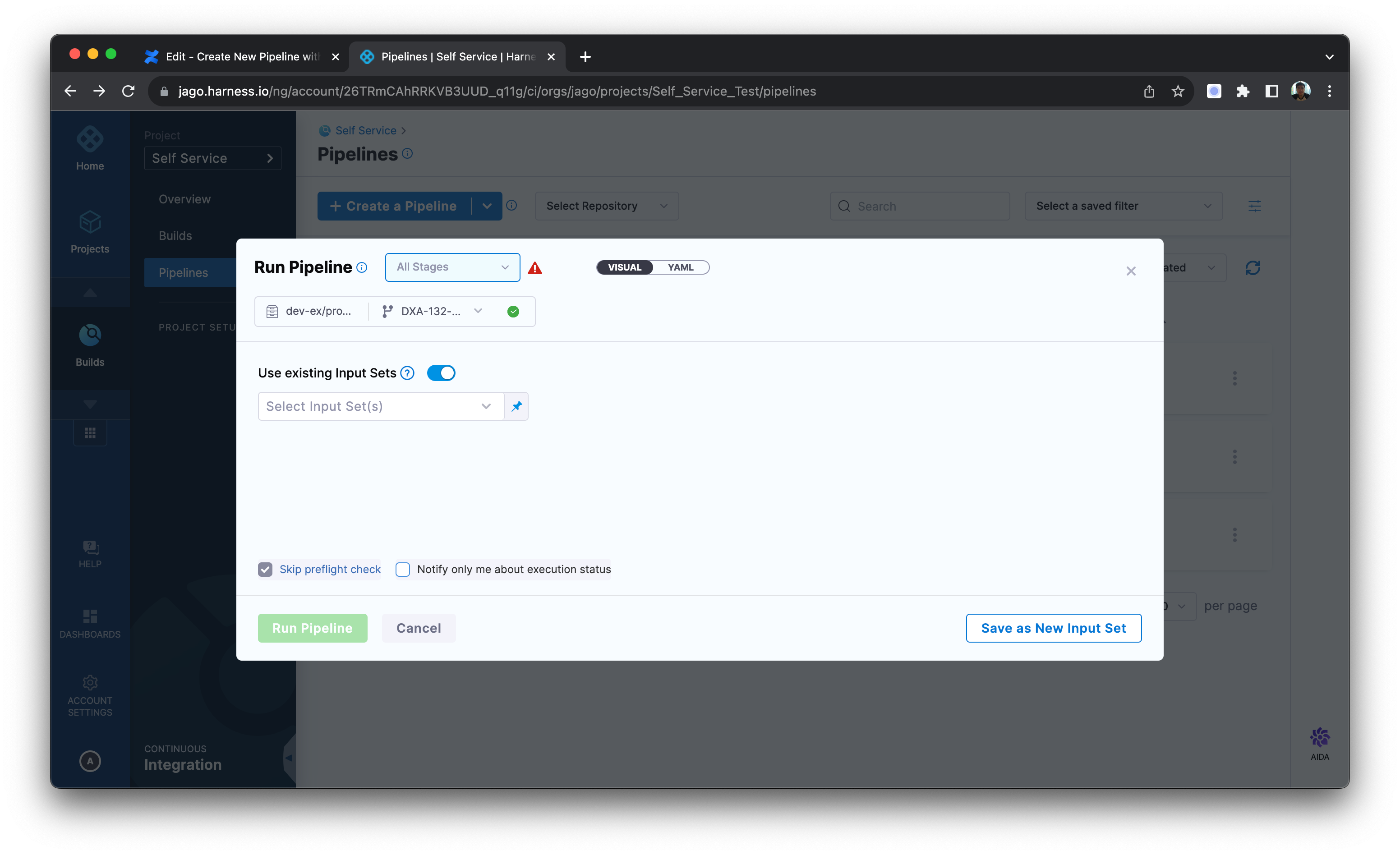1400x855 pixels.
Task: Open a new browser tab
Action: (x=585, y=56)
